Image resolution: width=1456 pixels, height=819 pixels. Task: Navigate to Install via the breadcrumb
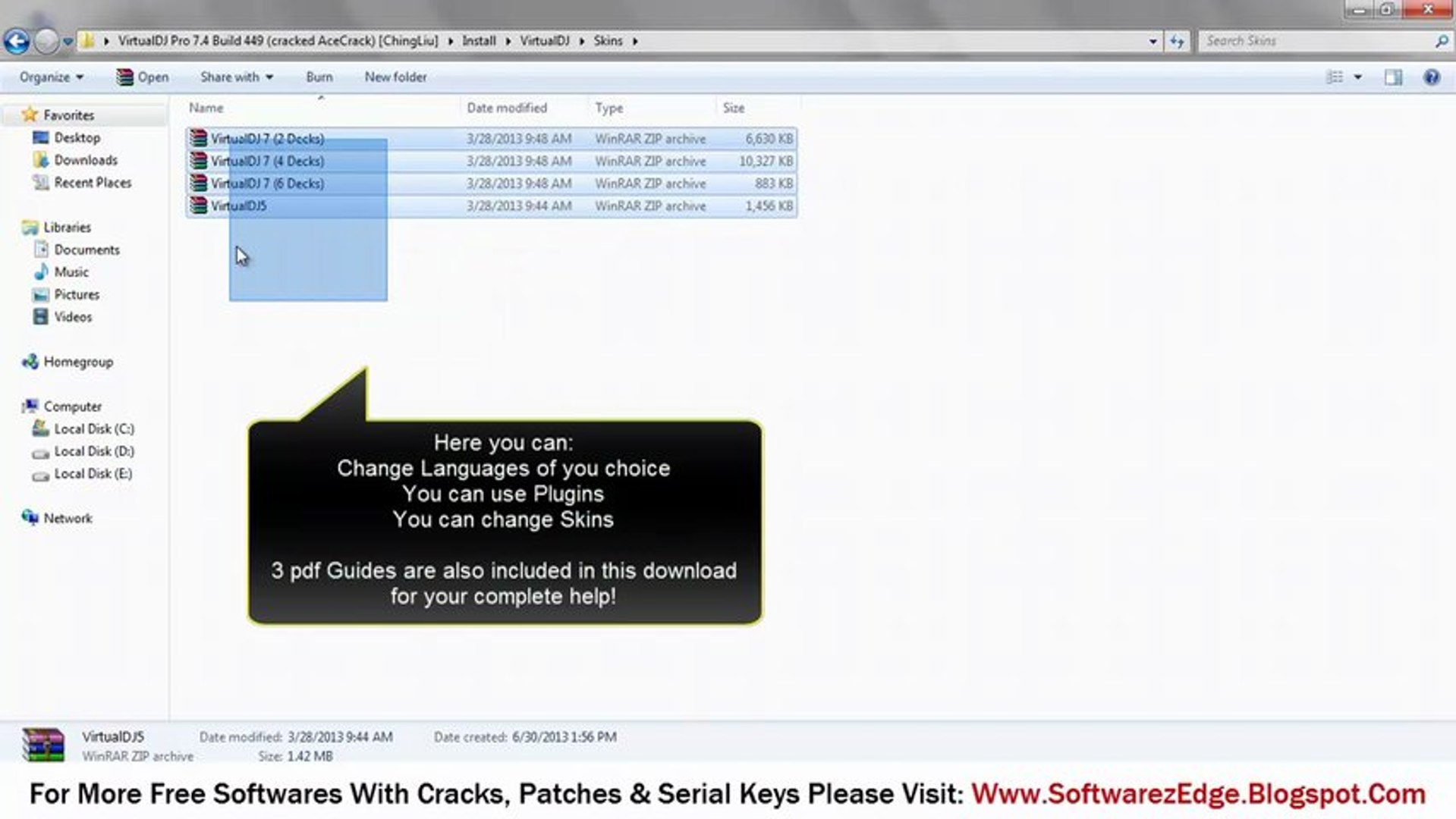479,41
